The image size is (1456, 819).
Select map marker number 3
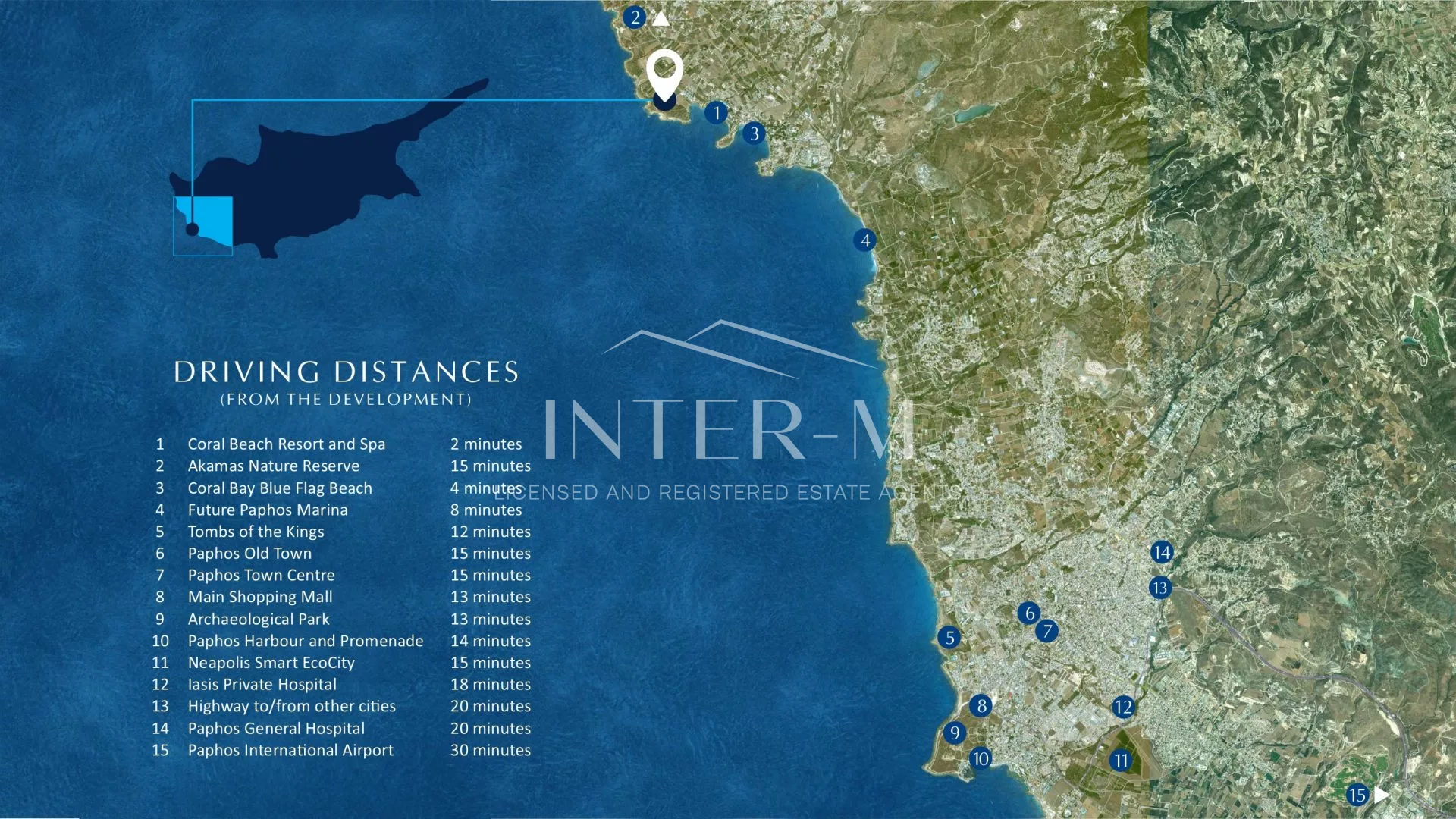[x=754, y=133]
